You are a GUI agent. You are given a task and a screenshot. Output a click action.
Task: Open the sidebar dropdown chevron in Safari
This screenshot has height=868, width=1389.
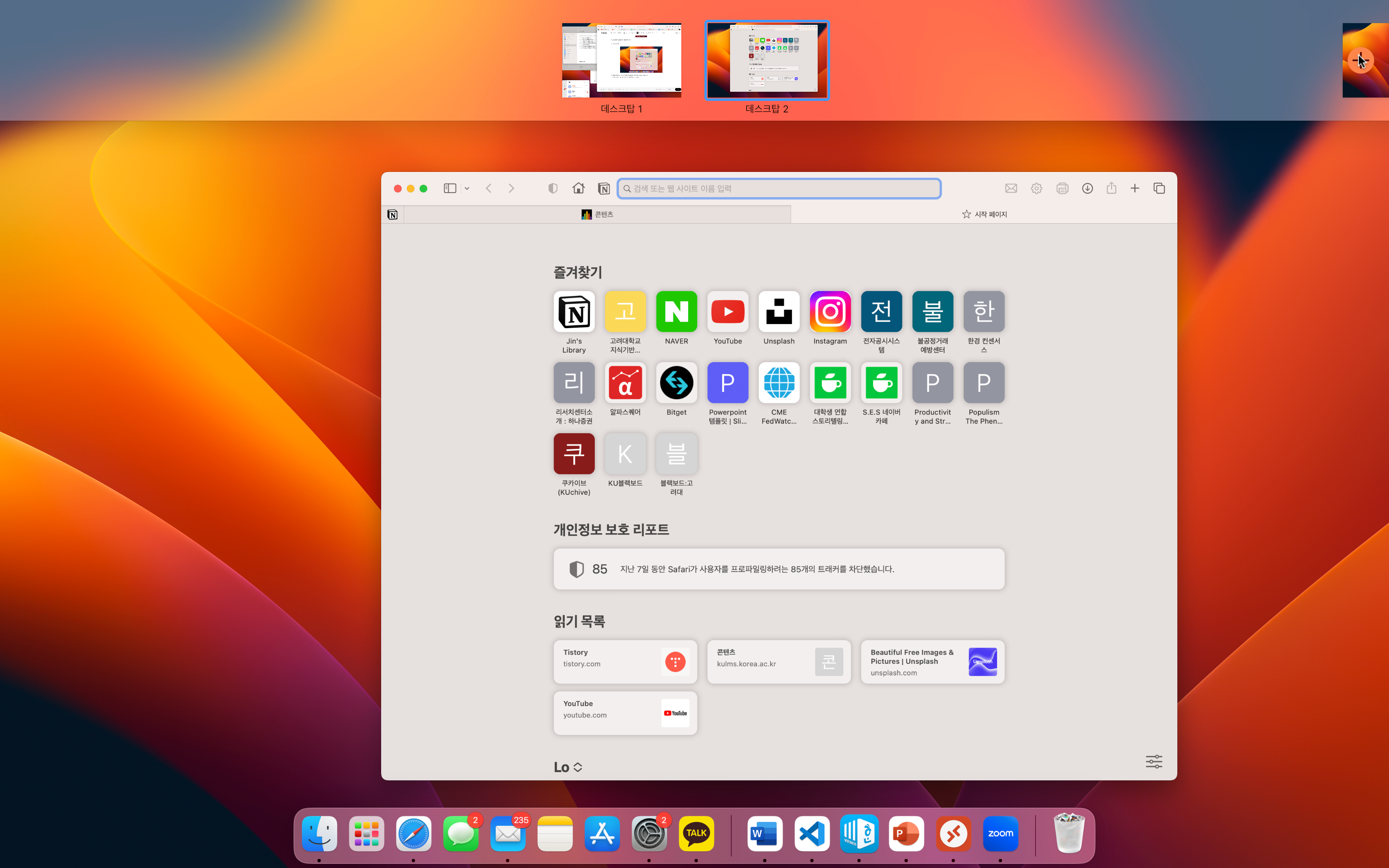(x=467, y=188)
